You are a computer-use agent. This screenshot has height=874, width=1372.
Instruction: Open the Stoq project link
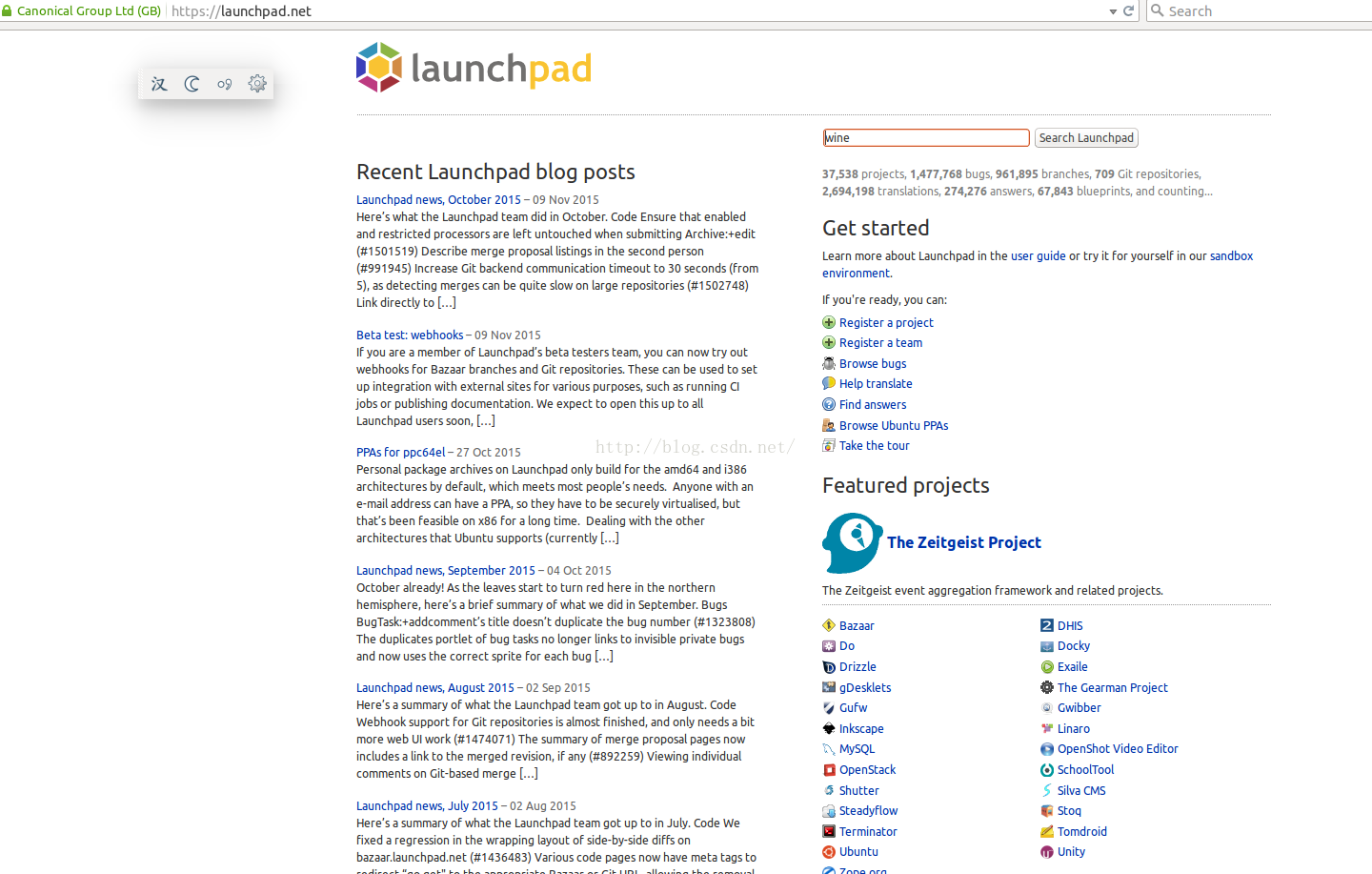1069,810
